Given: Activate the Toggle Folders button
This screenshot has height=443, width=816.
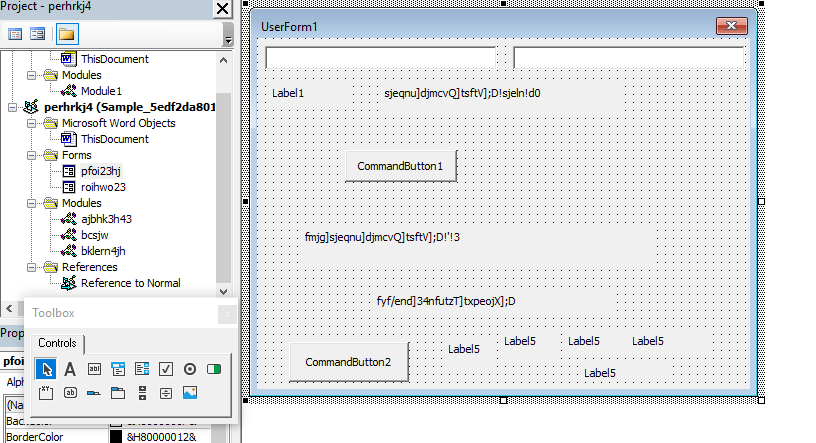Looking at the screenshot, I should [66, 34].
